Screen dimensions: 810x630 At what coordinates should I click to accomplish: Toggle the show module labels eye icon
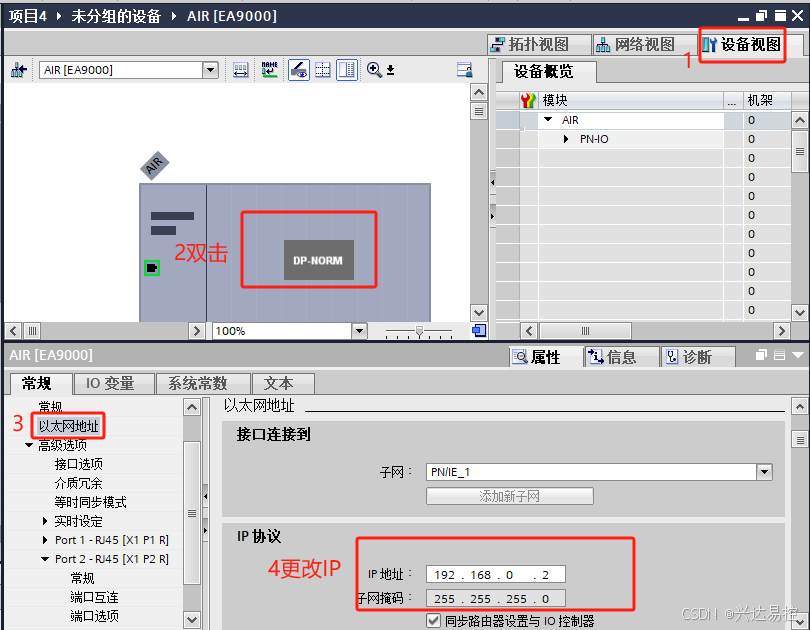click(299, 70)
